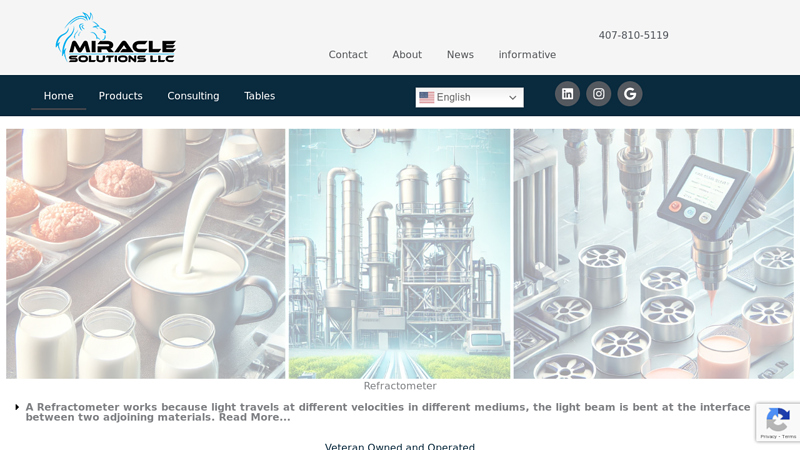Screen dimensions: 800x450
Task: Select the Home menu item
Action: (58, 96)
